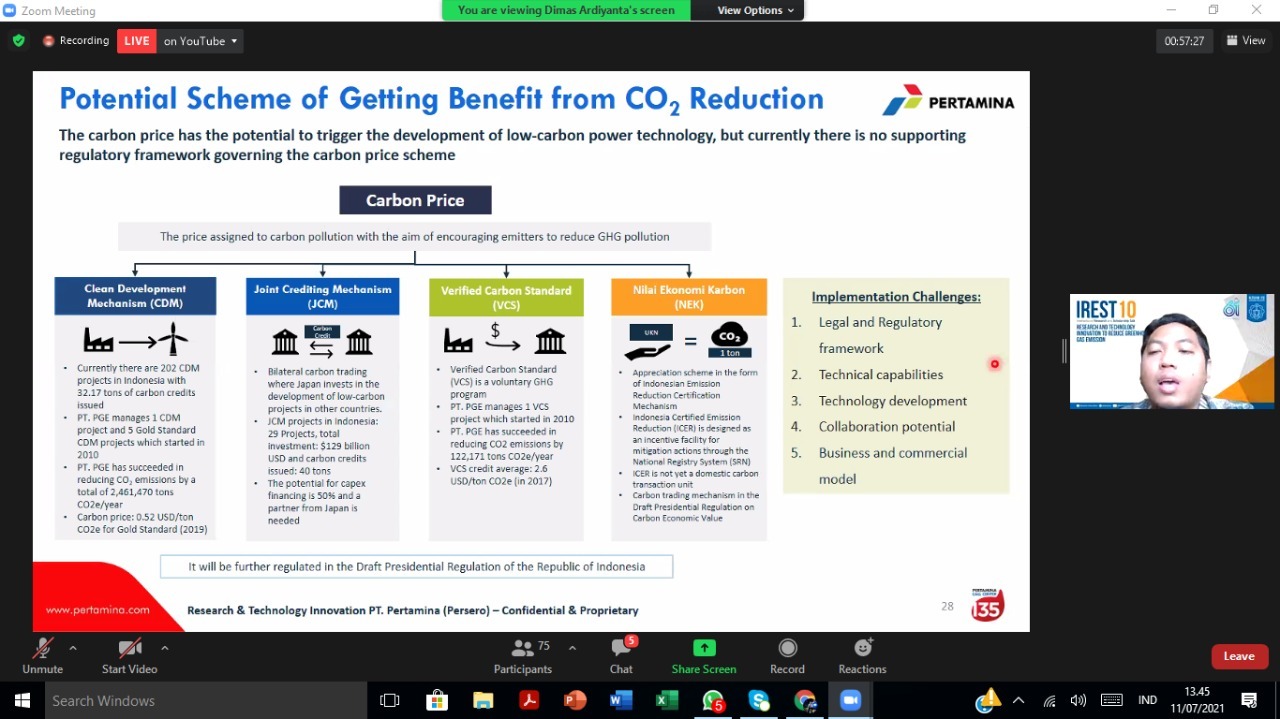Expand audio options arrow beside Unmute

click(73, 648)
